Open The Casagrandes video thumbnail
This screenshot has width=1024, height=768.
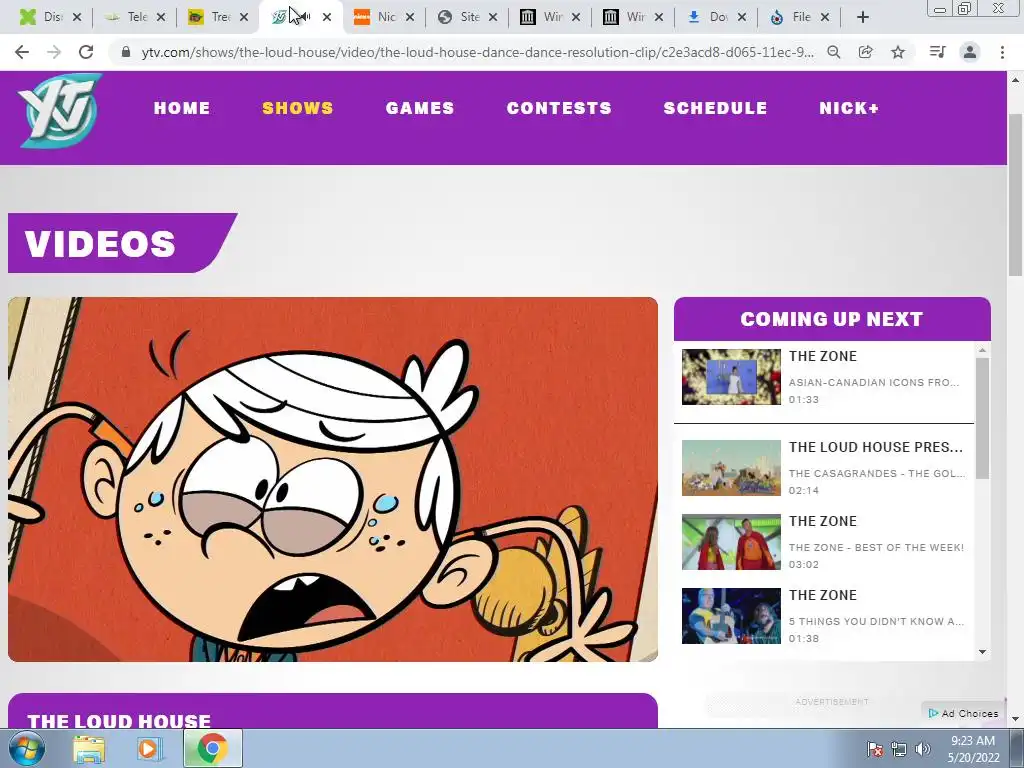click(x=731, y=468)
